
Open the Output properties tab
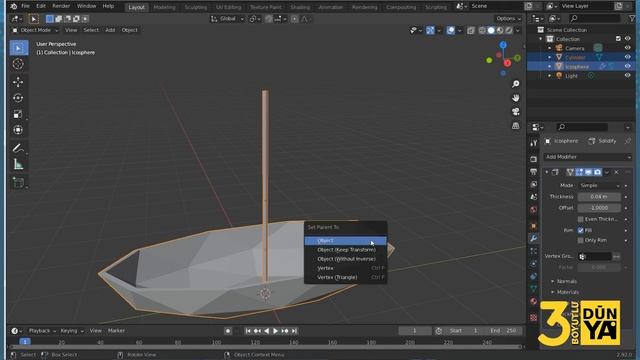533,172
